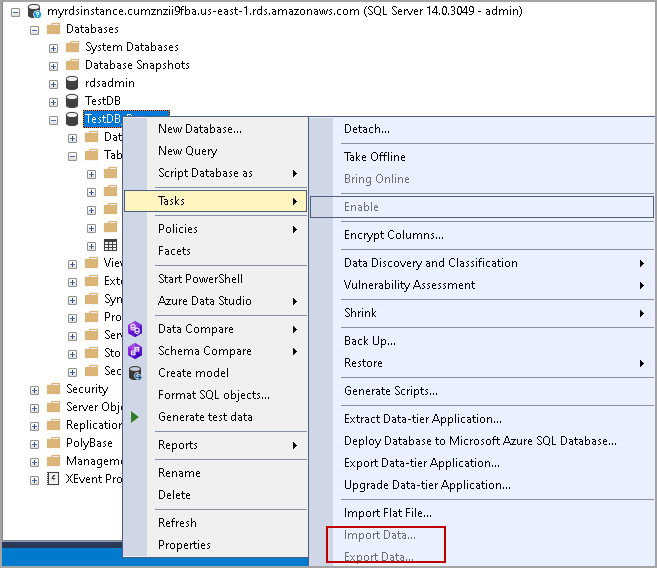The height and width of the screenshot is (568, 657).
Task: Open the Restore submenu arrow
Action: pyautogui.click(x=642, y=363)
